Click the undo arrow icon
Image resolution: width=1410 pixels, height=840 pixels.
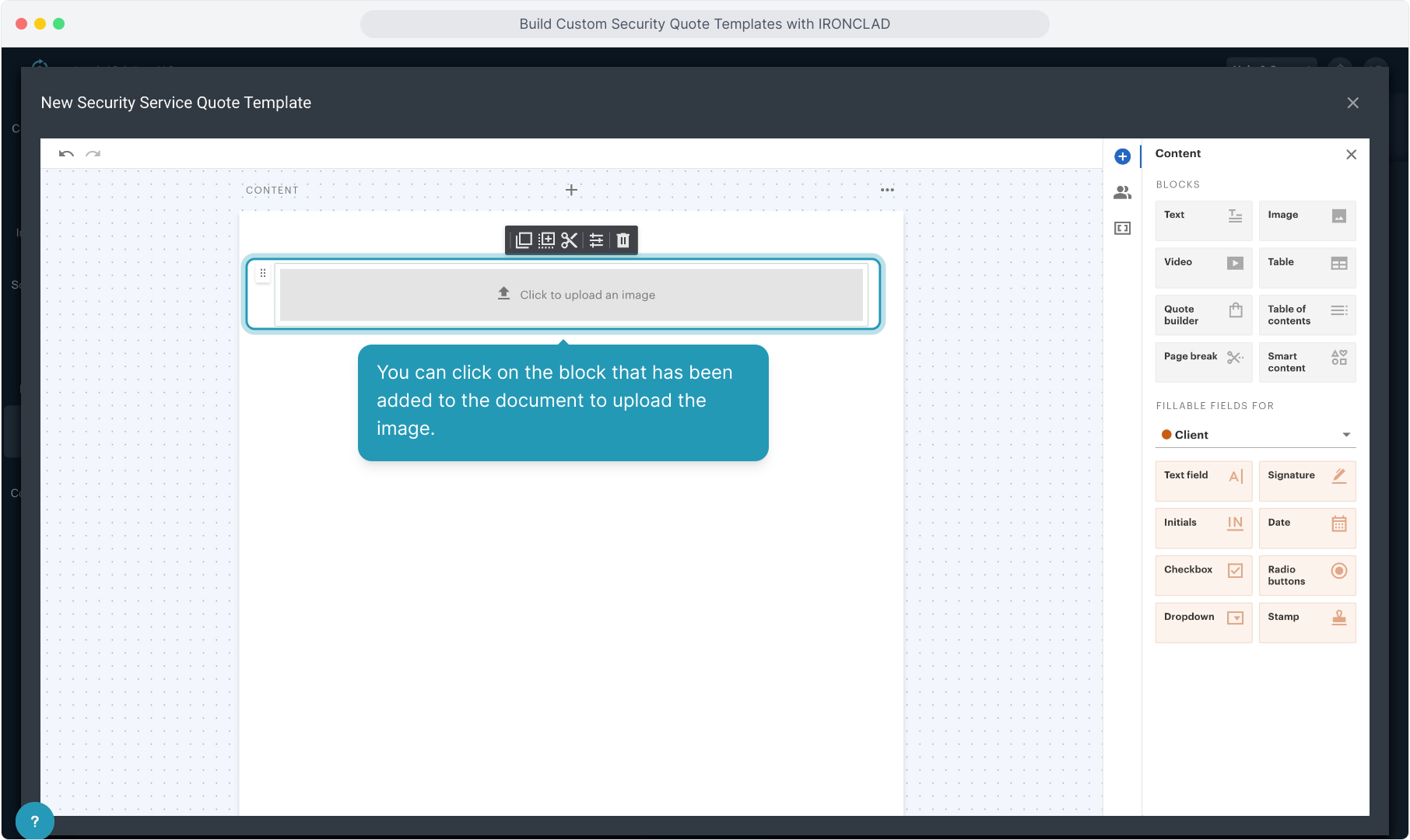coord(66,154)
